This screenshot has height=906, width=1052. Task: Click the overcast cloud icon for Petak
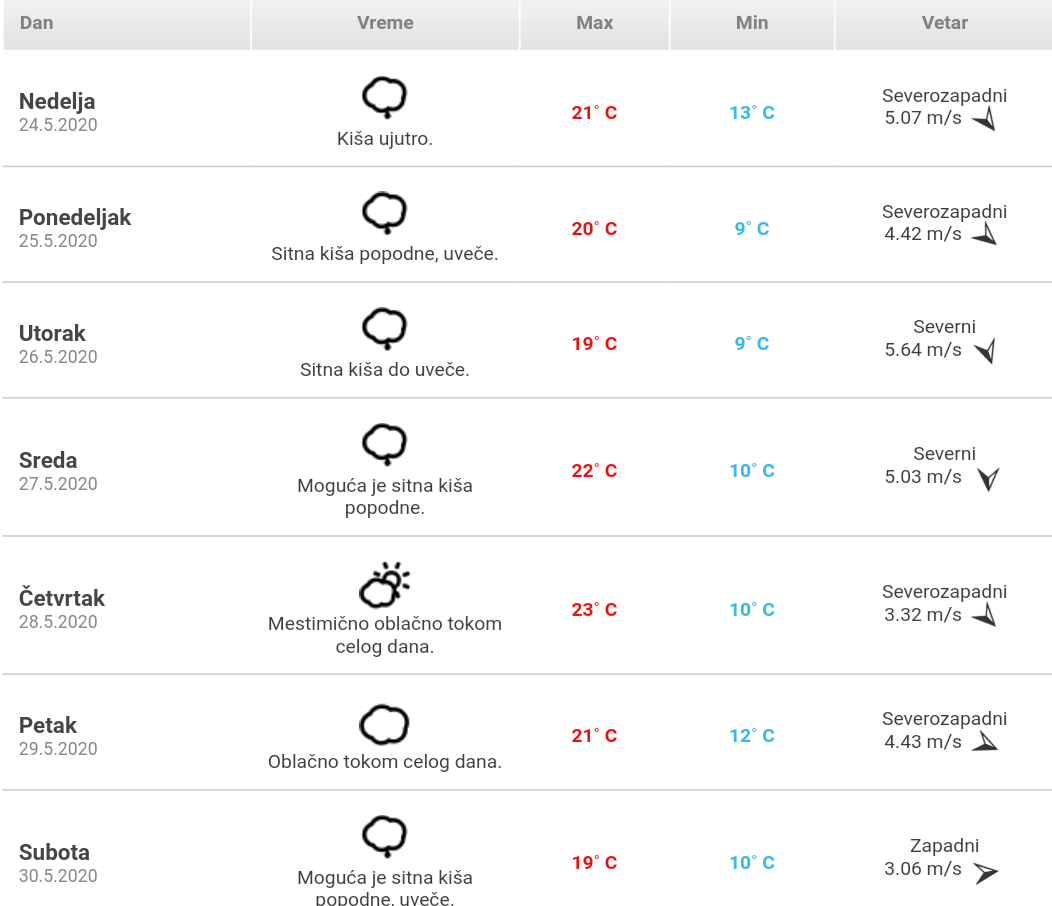click(384, 725)
